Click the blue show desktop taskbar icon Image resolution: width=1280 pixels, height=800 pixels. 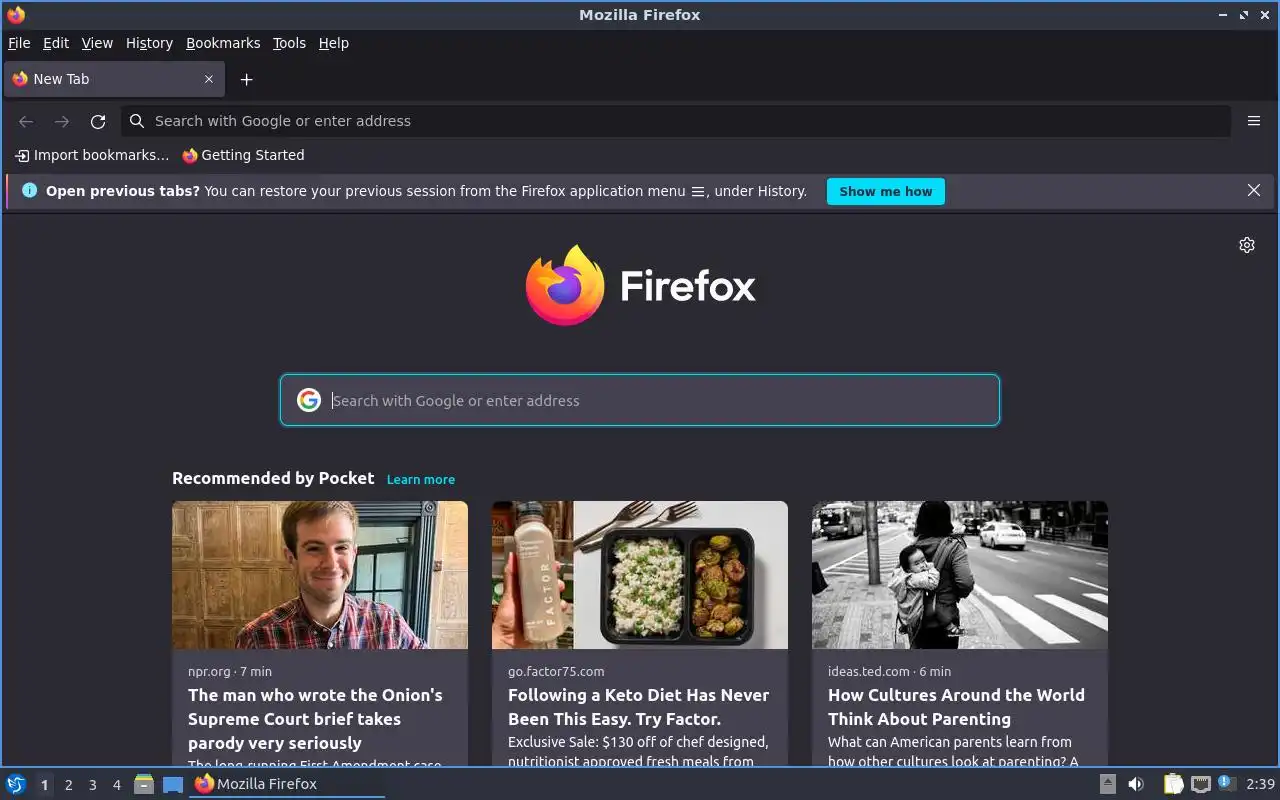[173, 785]
